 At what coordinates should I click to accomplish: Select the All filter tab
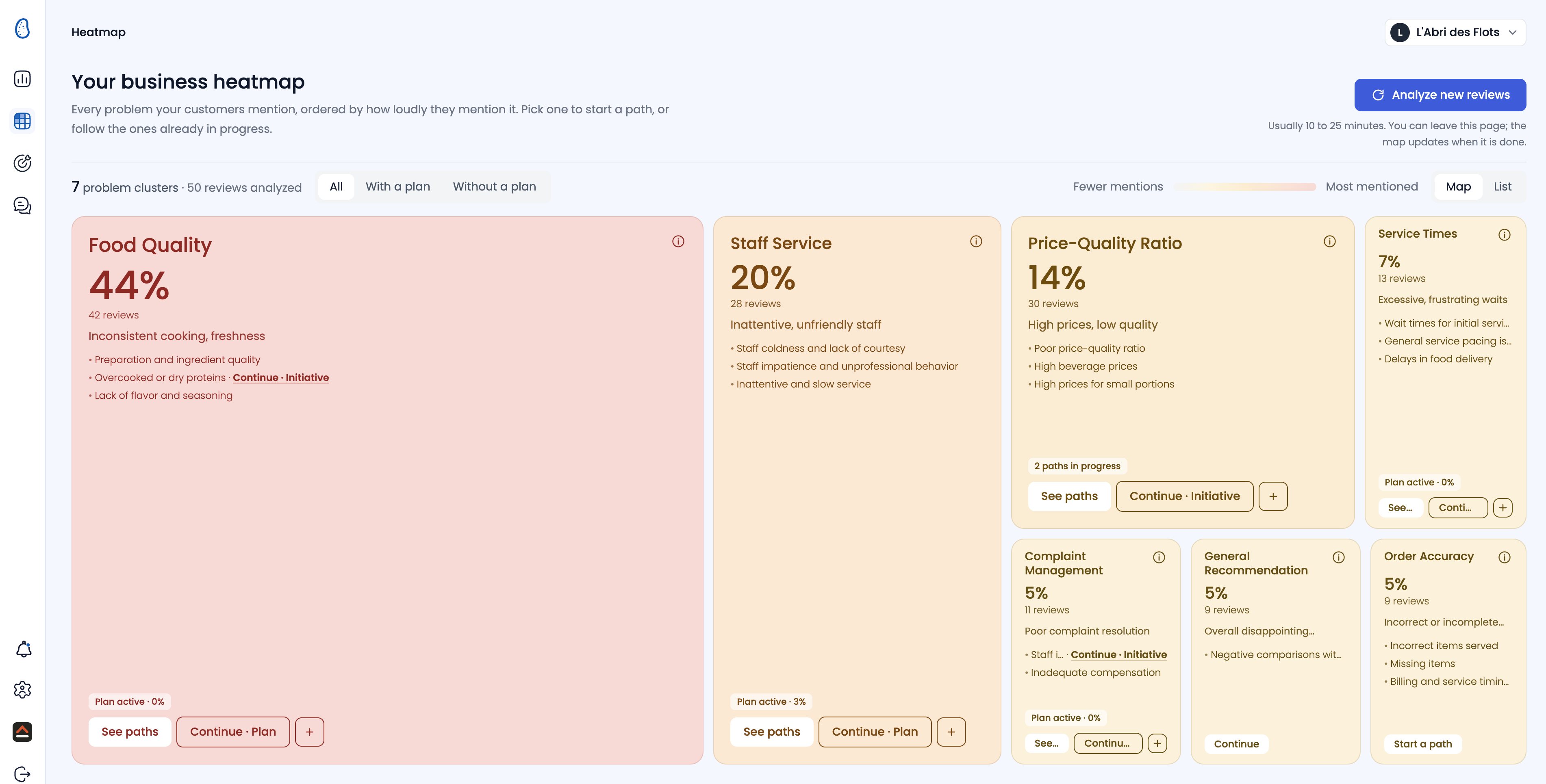(336, 186)
